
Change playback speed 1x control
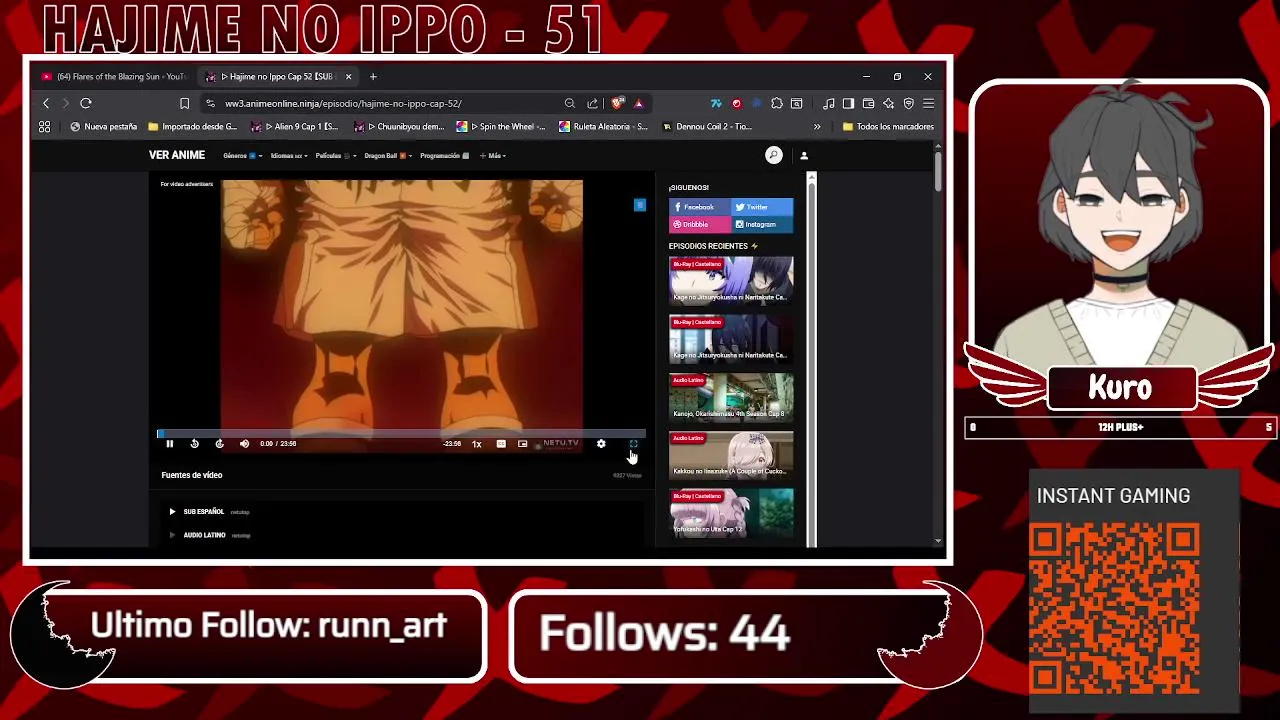(477, 444)
